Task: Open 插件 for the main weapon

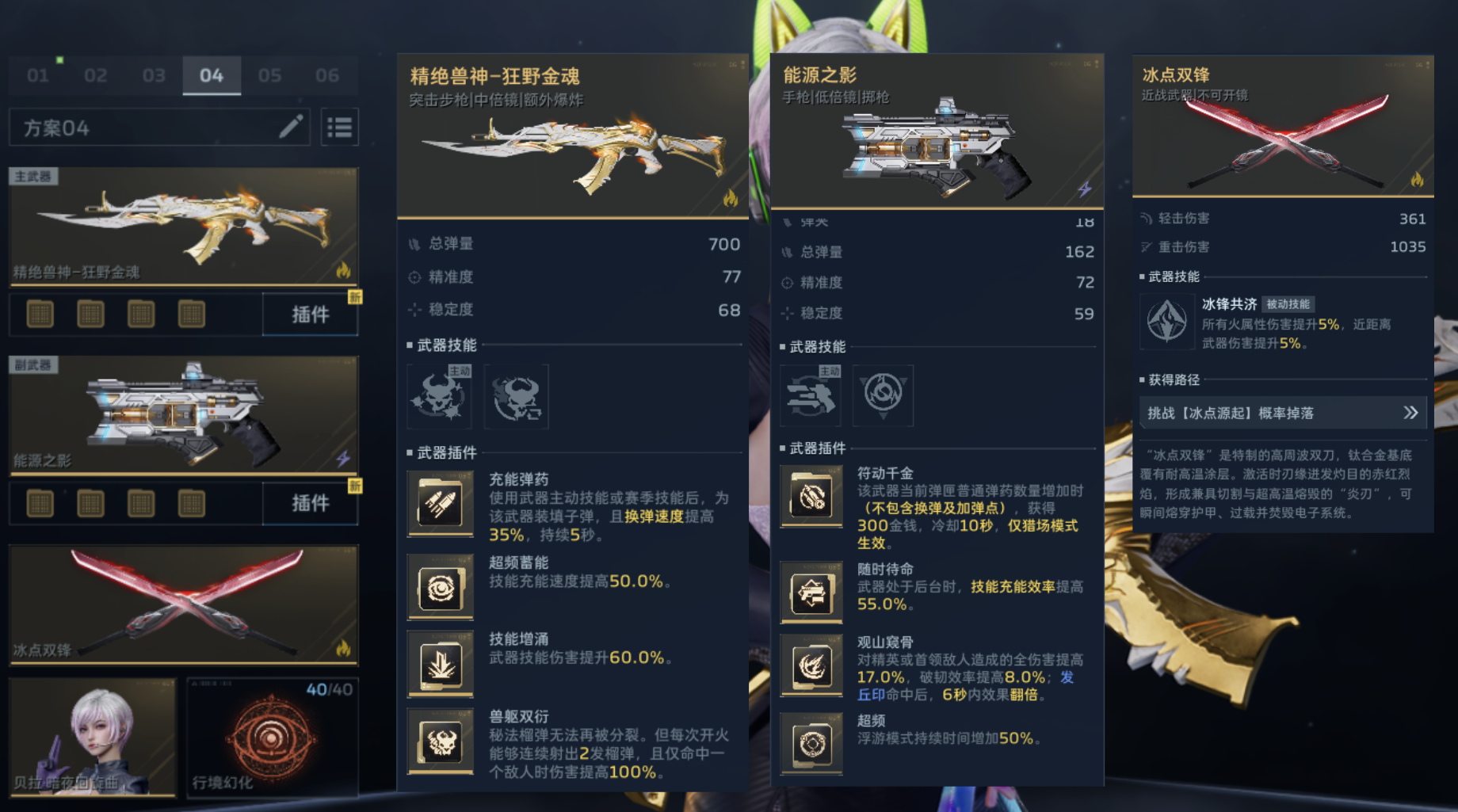Action: point(310,315)
